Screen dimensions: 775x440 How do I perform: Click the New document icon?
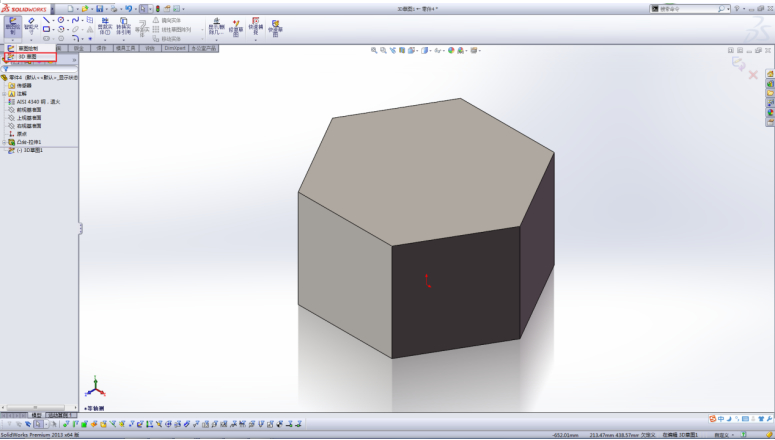[70, 9]
